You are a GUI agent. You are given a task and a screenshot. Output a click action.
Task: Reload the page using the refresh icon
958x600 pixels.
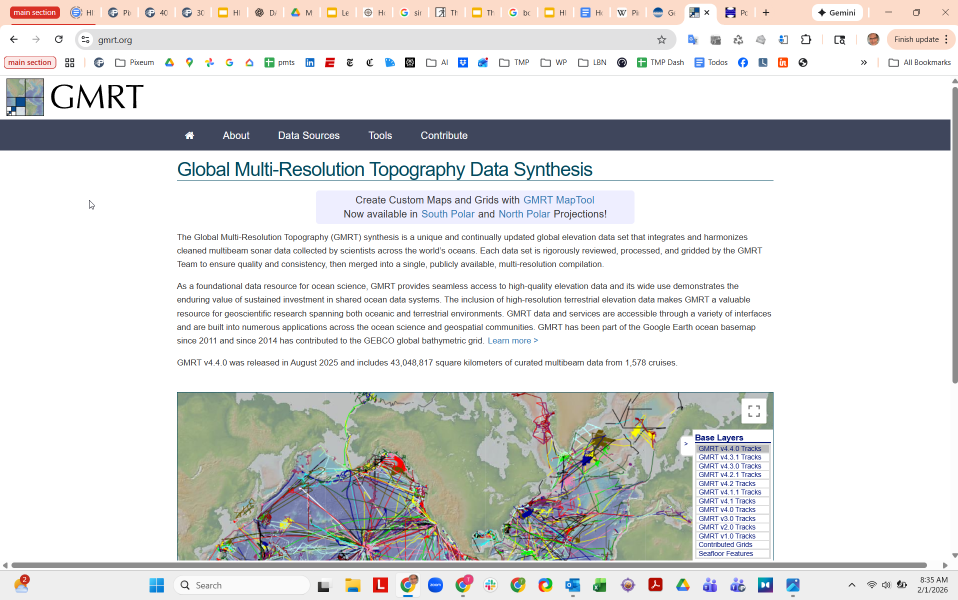[x=59, y=40]
